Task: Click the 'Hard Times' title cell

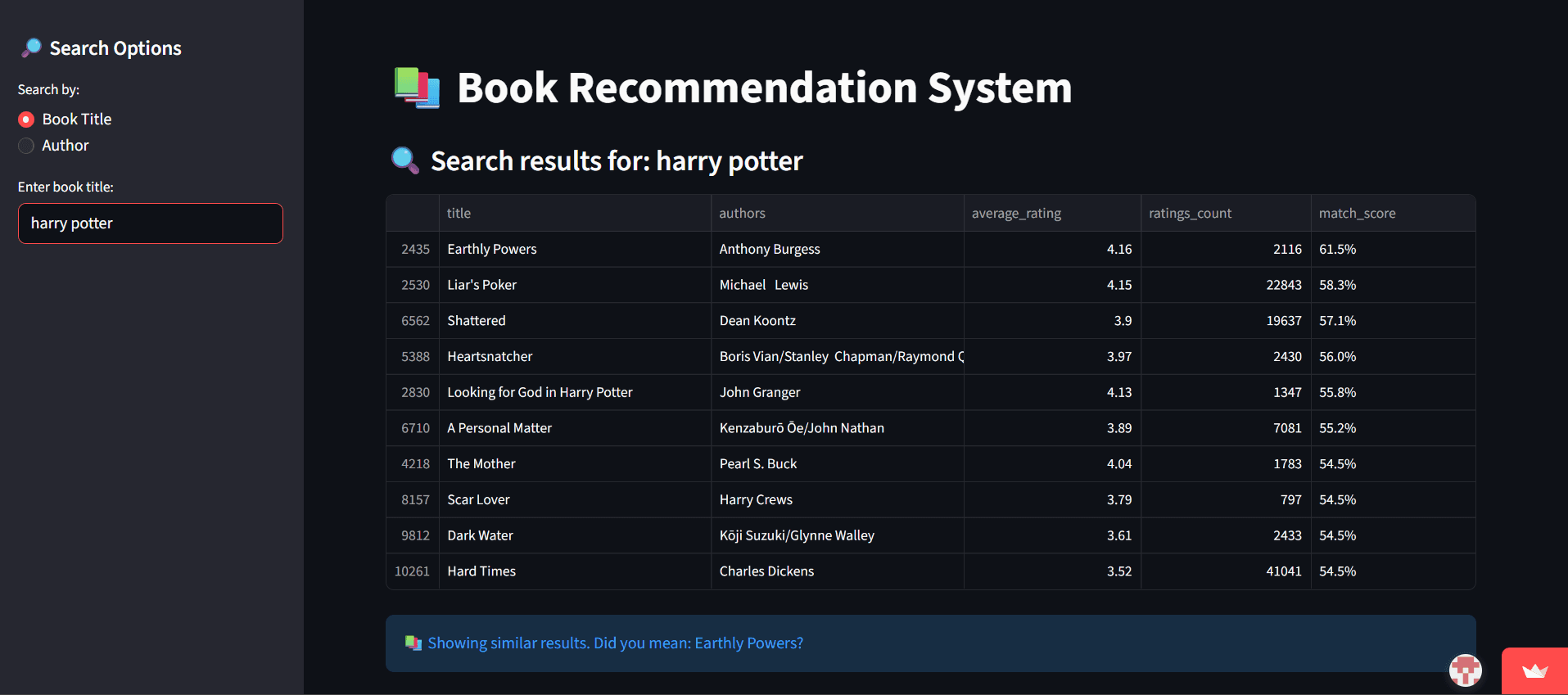Action: [575, 571]
